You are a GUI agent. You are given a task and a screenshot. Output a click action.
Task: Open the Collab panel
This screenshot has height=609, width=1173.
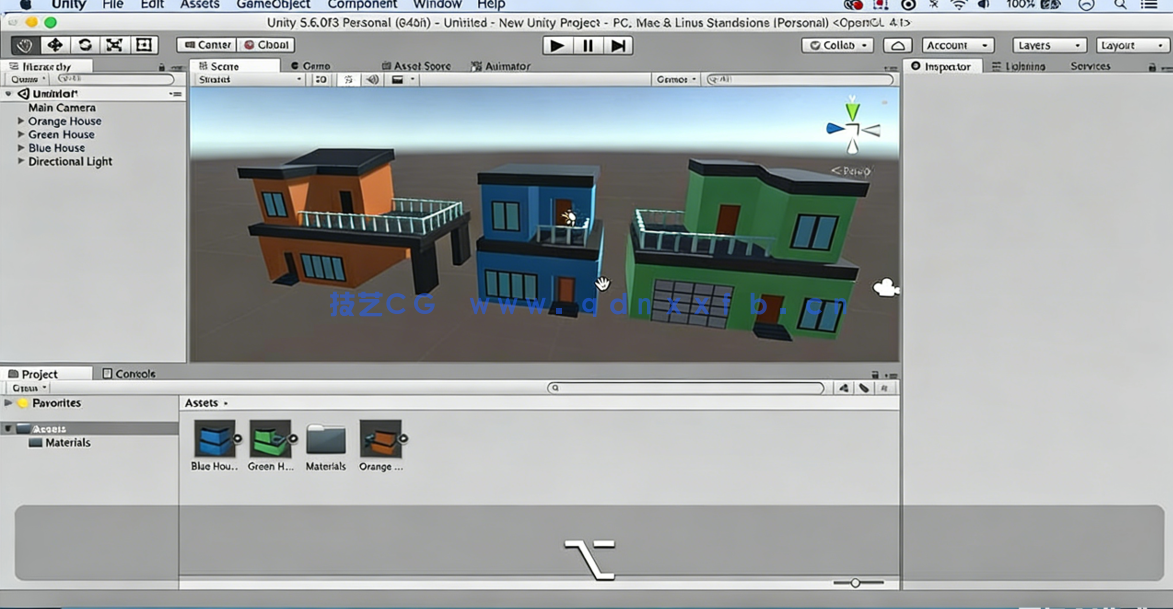(x=836, y=44)
